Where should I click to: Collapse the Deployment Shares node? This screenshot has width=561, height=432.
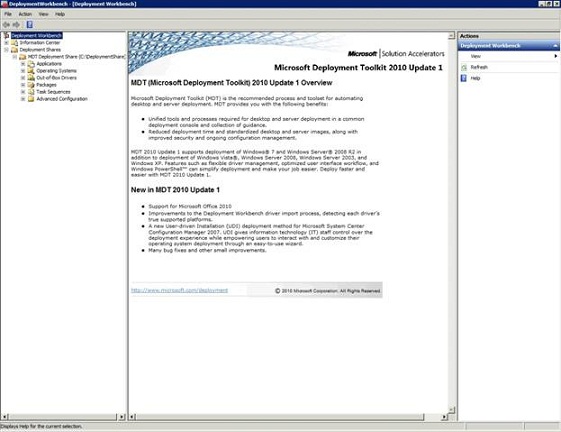click(x=6, y=50)
